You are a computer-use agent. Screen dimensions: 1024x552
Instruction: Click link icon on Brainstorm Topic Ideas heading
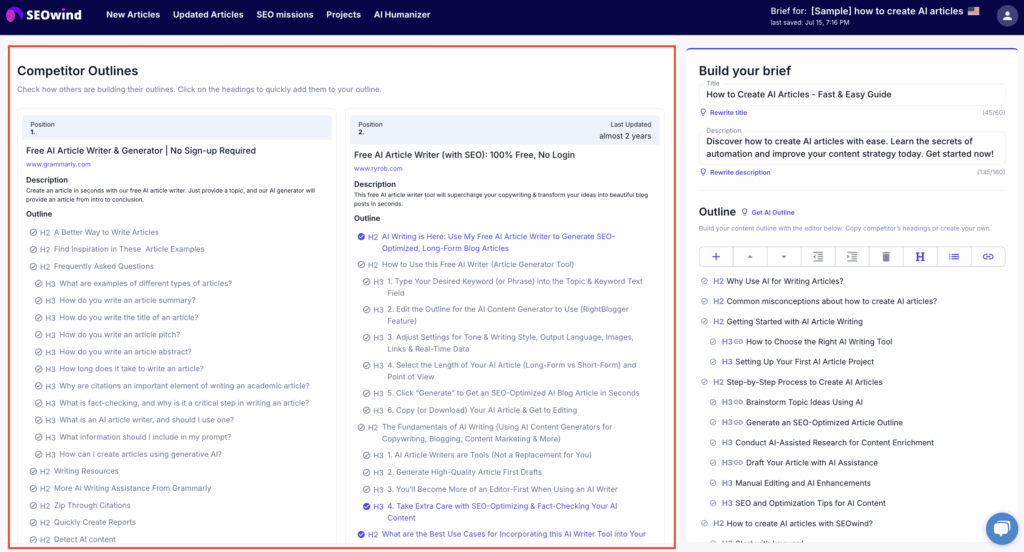[739, 402]
